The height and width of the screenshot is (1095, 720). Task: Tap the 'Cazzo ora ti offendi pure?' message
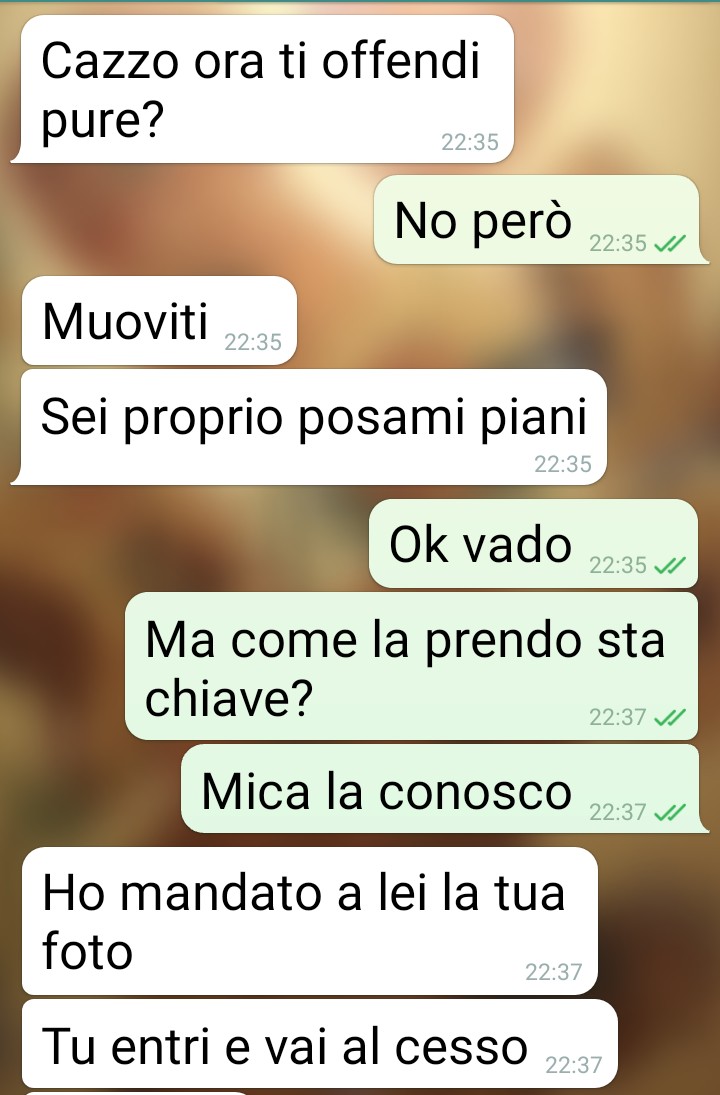click(264, 89)
